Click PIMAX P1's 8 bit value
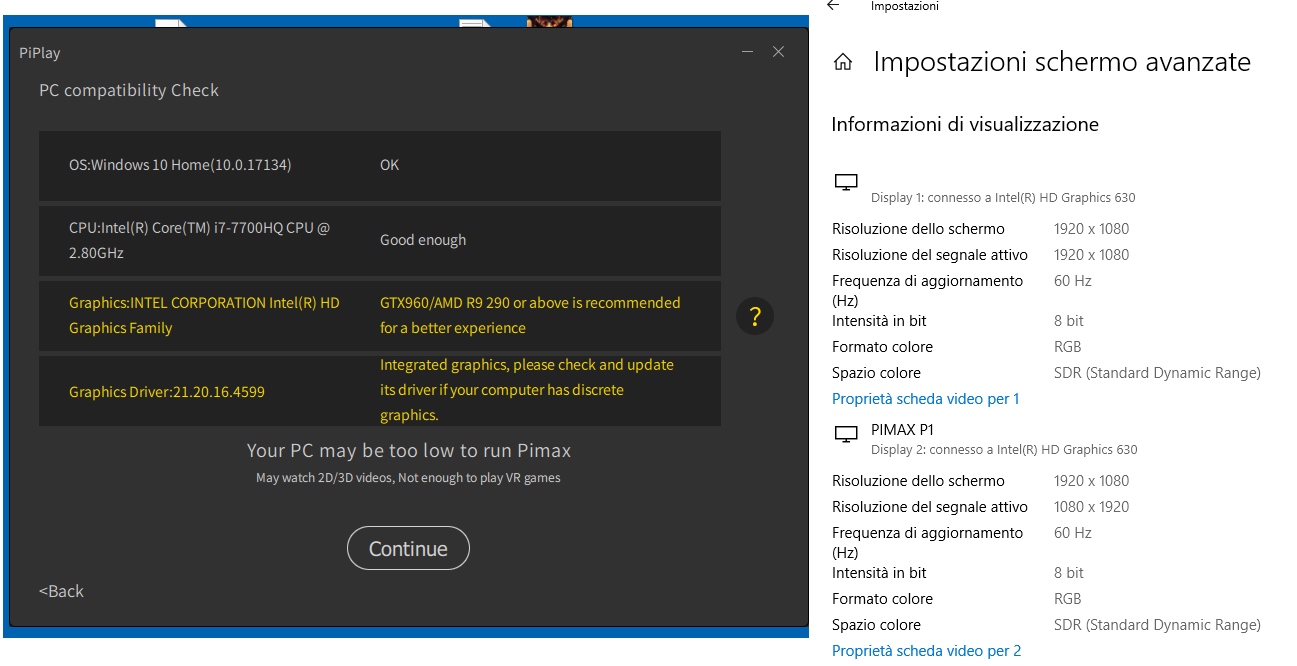 (x=1069, y=573)
